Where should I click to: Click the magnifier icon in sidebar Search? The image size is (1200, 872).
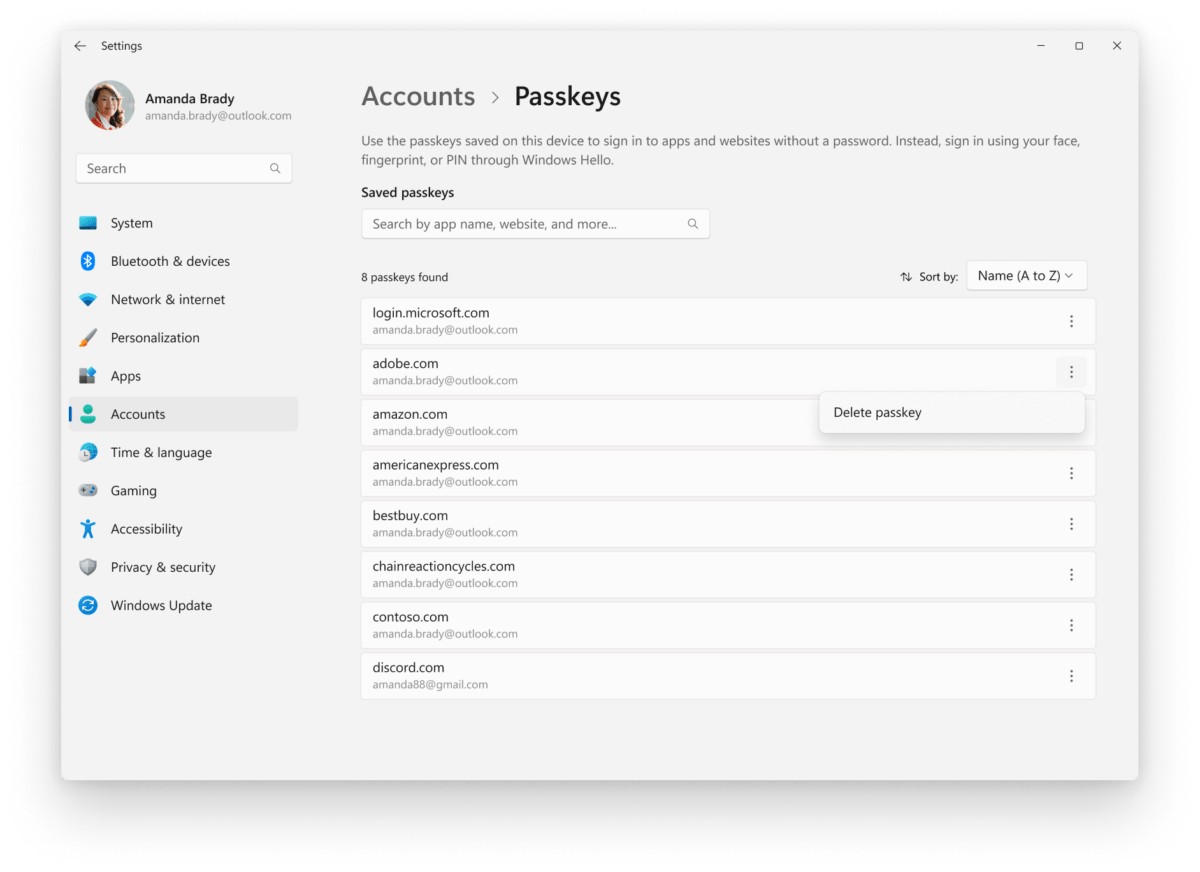pyautogui.click(x=275, y=168)
